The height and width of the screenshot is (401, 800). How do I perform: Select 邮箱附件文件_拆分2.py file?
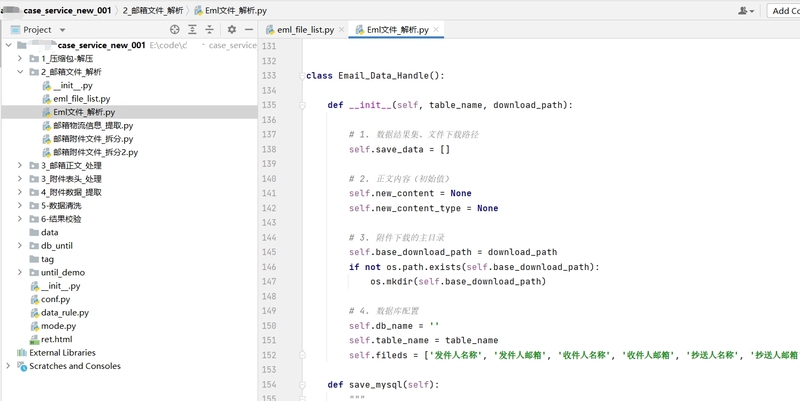pos(95,152)
